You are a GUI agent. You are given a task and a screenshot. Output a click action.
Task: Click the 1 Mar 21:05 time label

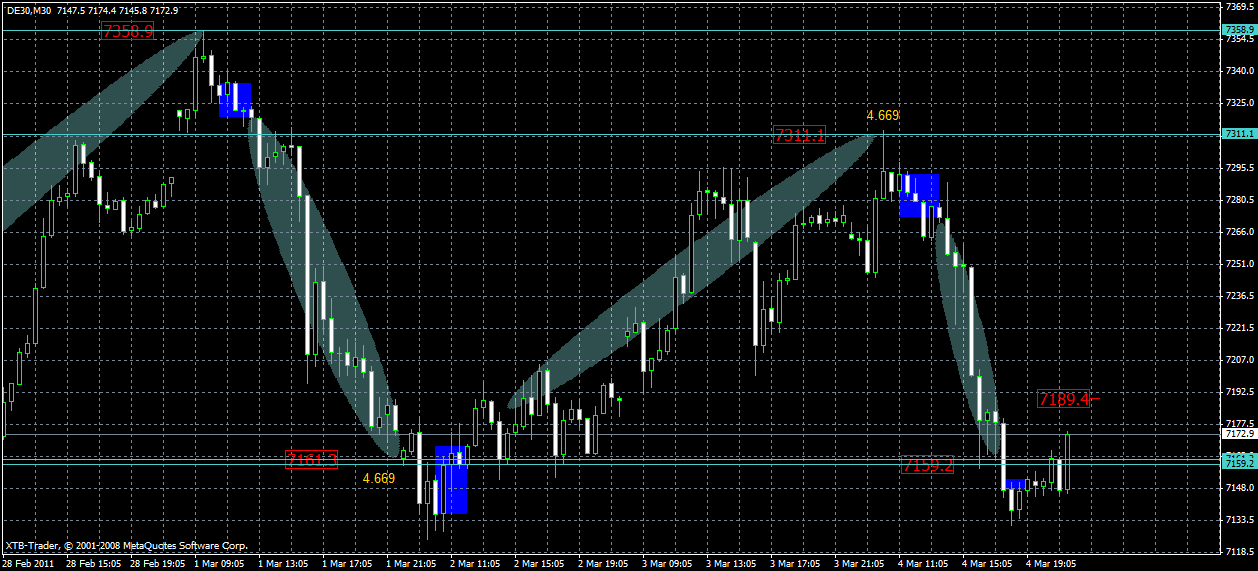click(x=411, y=563)
